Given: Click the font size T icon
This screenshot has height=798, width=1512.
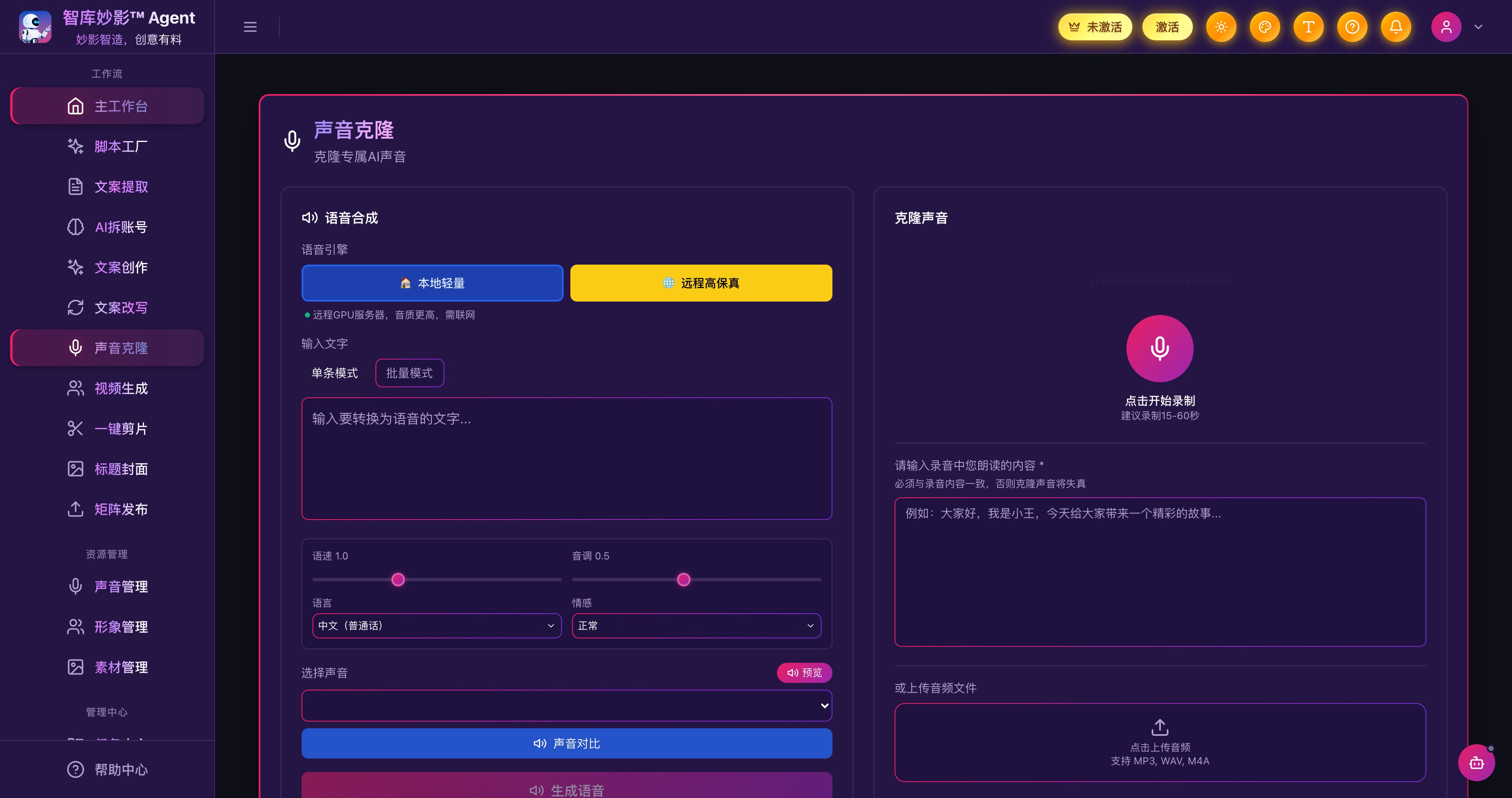Looking at the screenshot, I should [1308, 27].
